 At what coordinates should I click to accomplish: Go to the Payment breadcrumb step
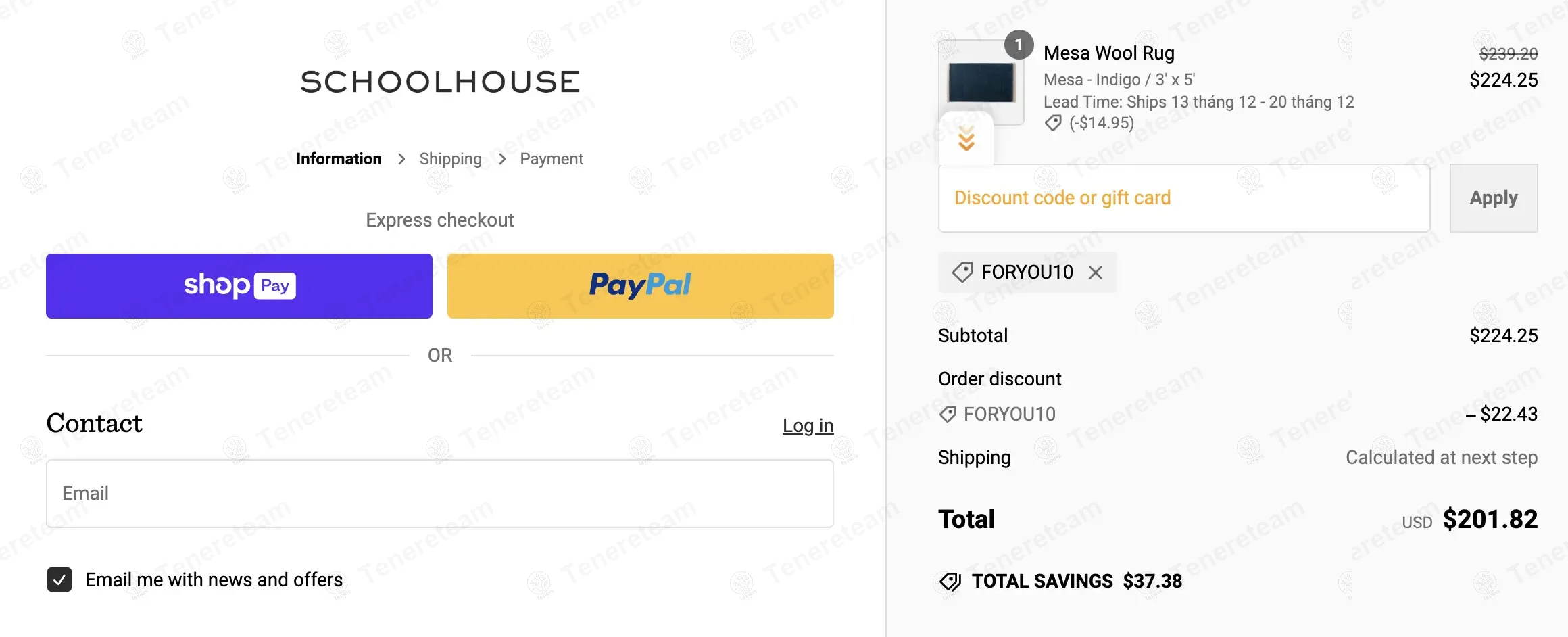pos(551,159)
